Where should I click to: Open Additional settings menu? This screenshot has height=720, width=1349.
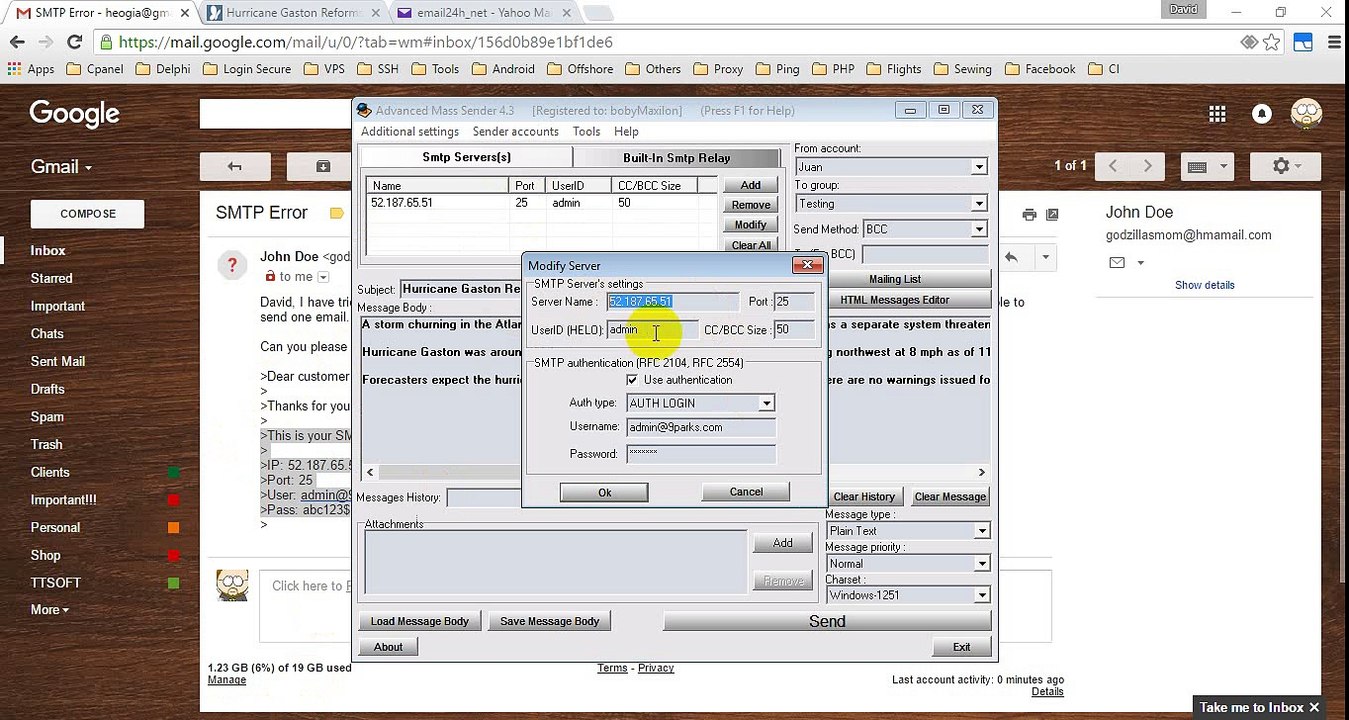[410, 132]
